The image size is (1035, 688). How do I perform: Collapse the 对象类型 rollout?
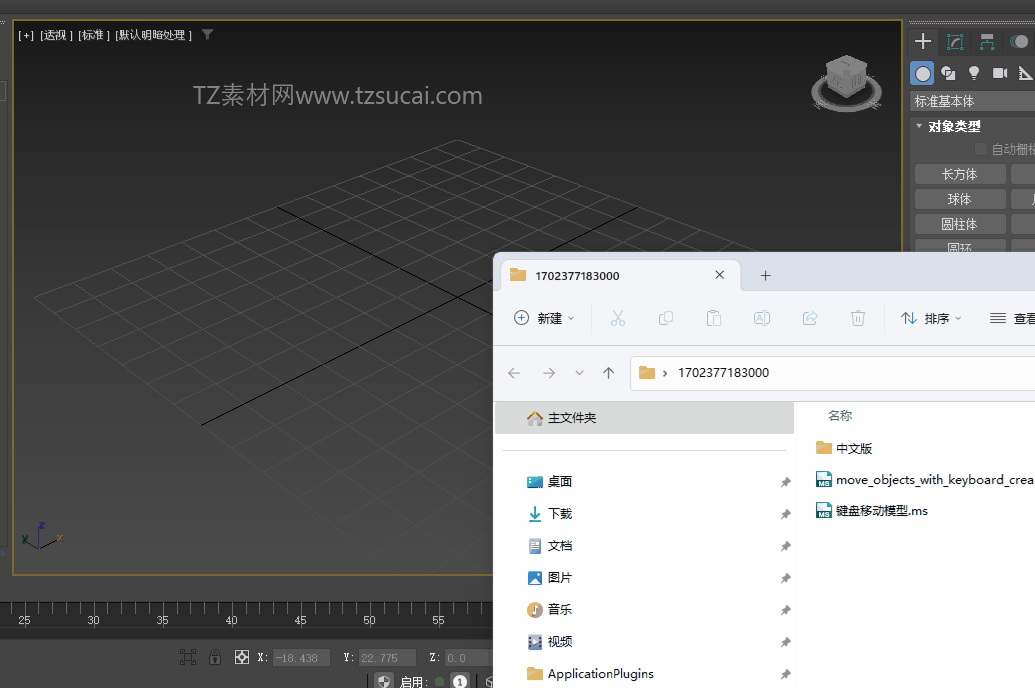coord(953,126)
